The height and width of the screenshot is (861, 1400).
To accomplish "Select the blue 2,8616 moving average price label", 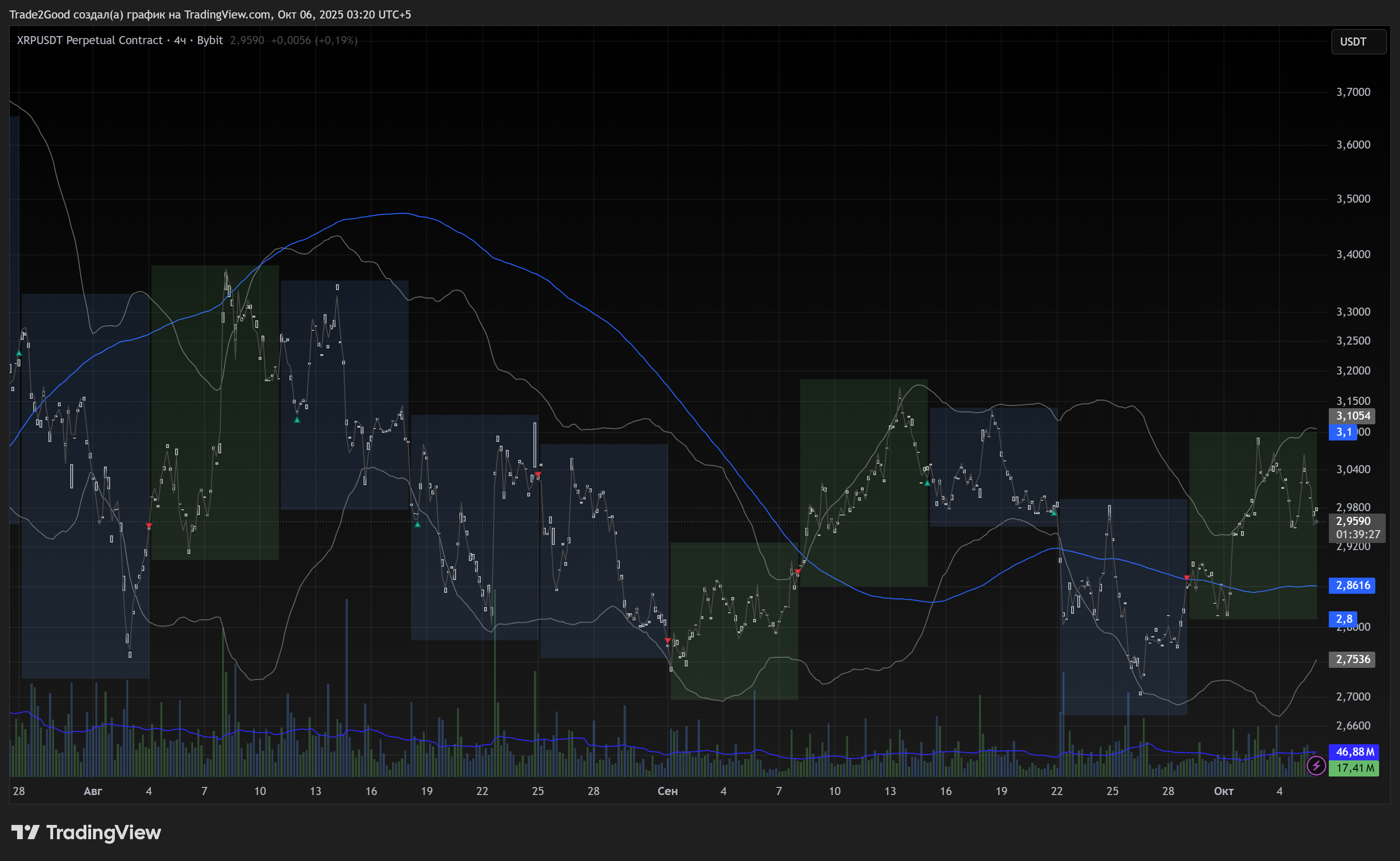I will (x=1352, y=585).
